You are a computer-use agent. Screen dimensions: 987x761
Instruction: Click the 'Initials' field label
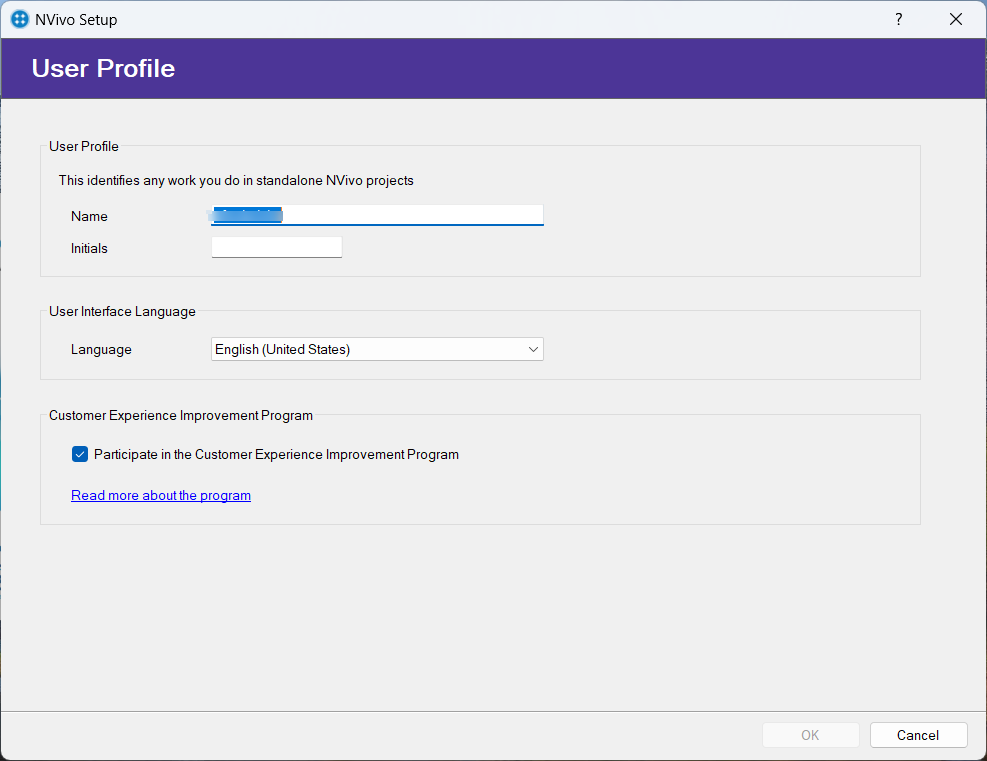89,248
